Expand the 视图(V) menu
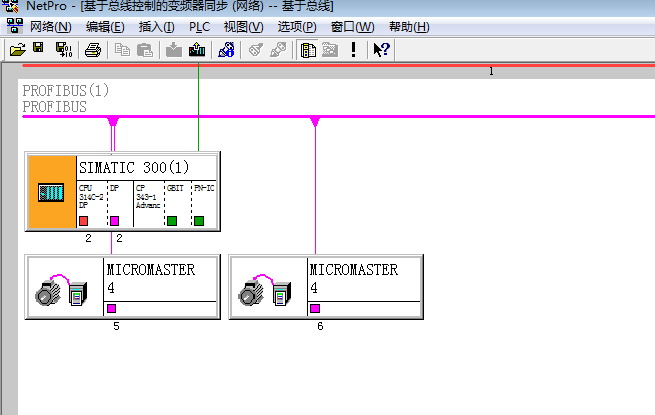 [243, 27]
